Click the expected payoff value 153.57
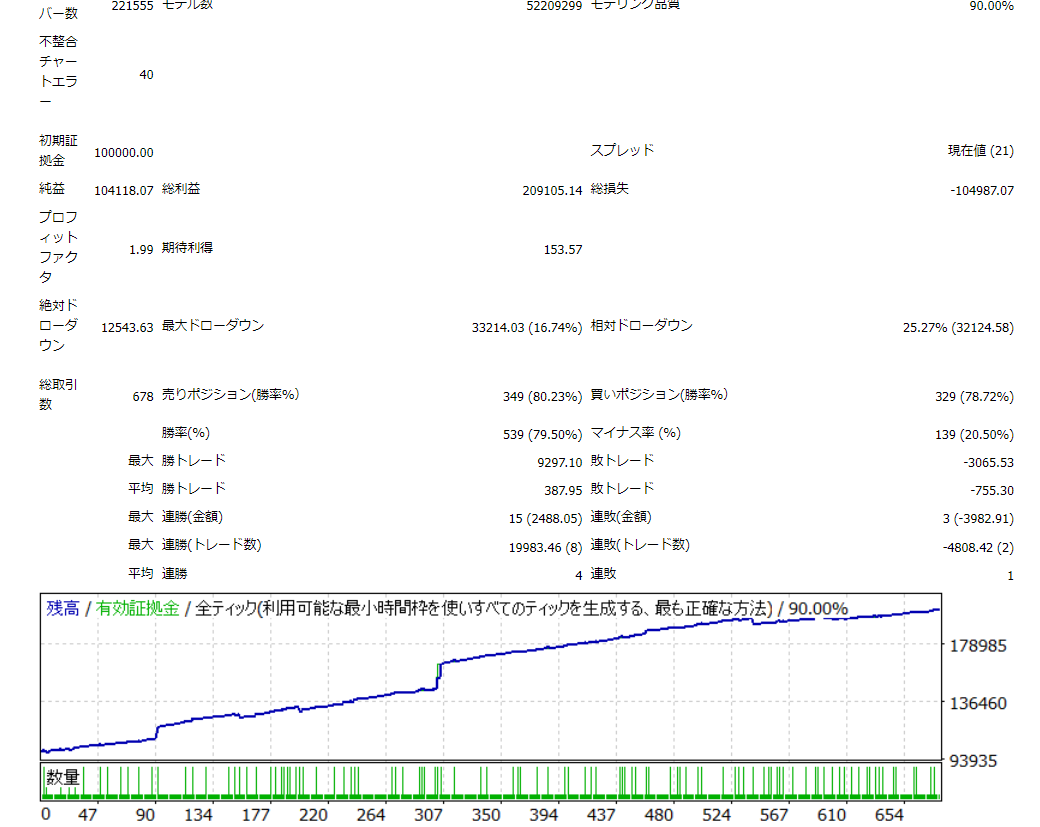This screenshot has width=1040, height=827. click(x=562, y=249)
